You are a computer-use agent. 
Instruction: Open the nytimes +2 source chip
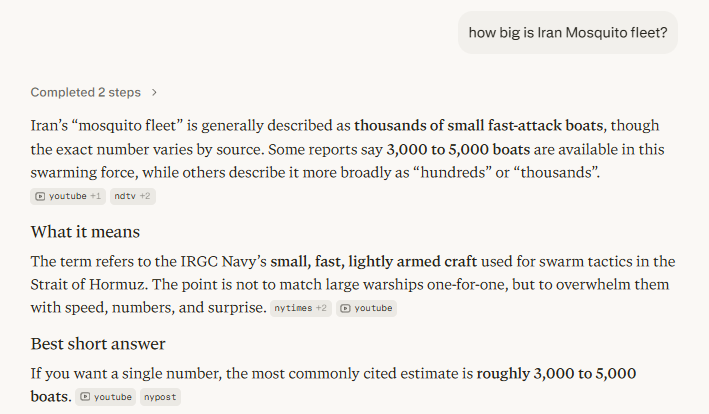click(x=301, y=308)
